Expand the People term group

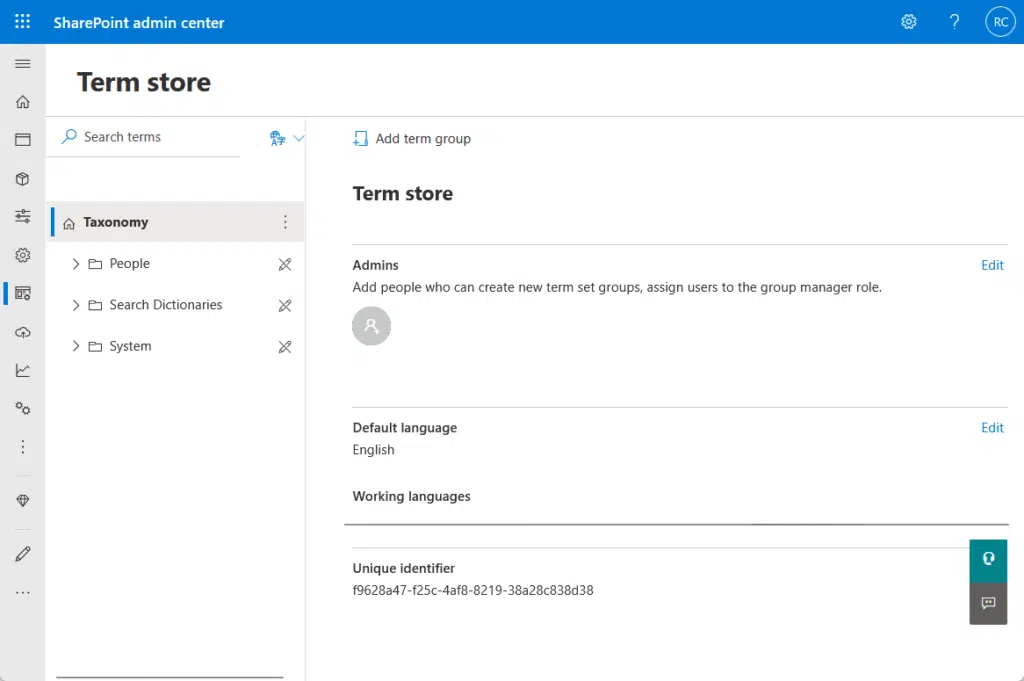tap(76, 264)
